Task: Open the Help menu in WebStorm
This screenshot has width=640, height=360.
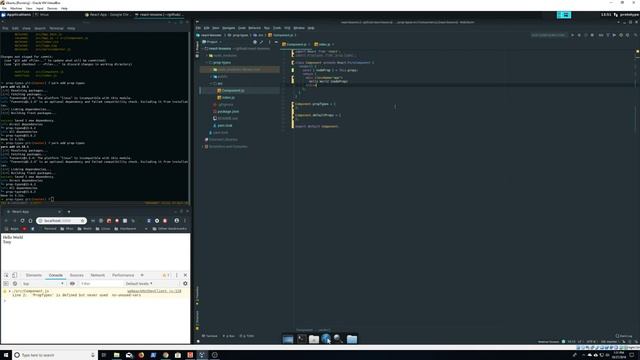Action: (311, 28)
